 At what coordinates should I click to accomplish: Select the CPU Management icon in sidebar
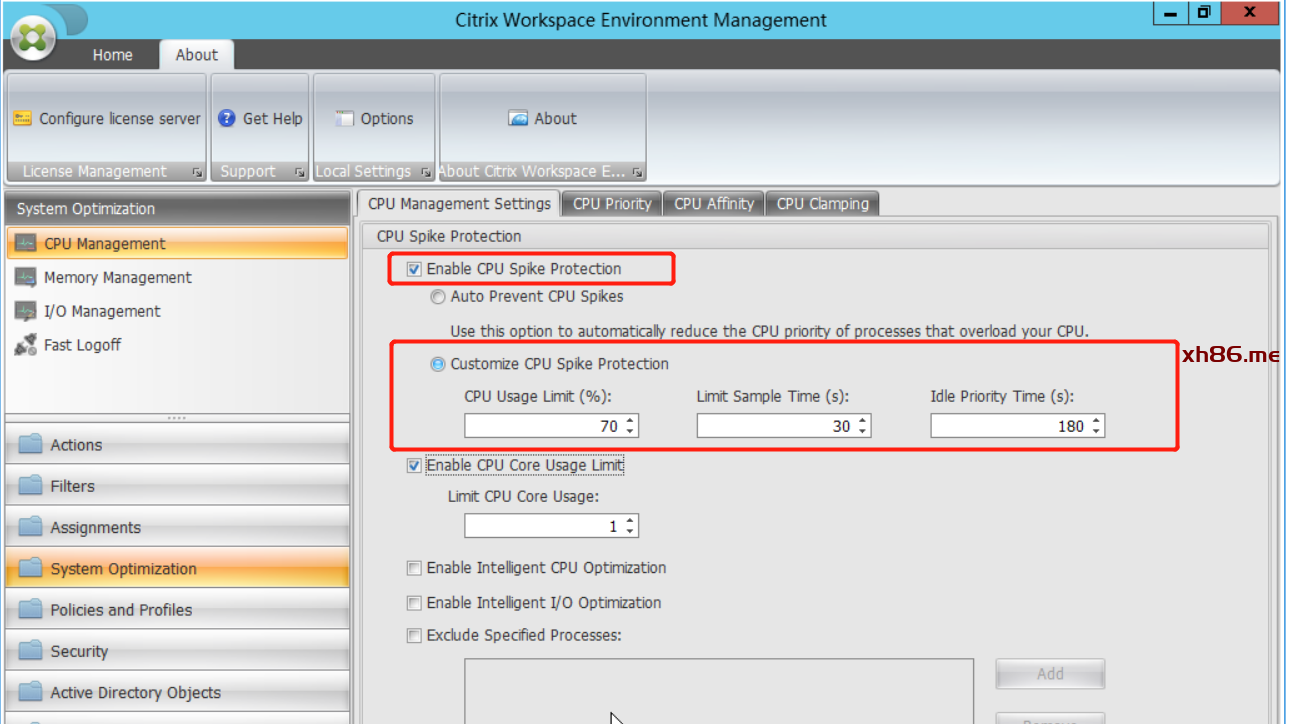click(26, 244)
